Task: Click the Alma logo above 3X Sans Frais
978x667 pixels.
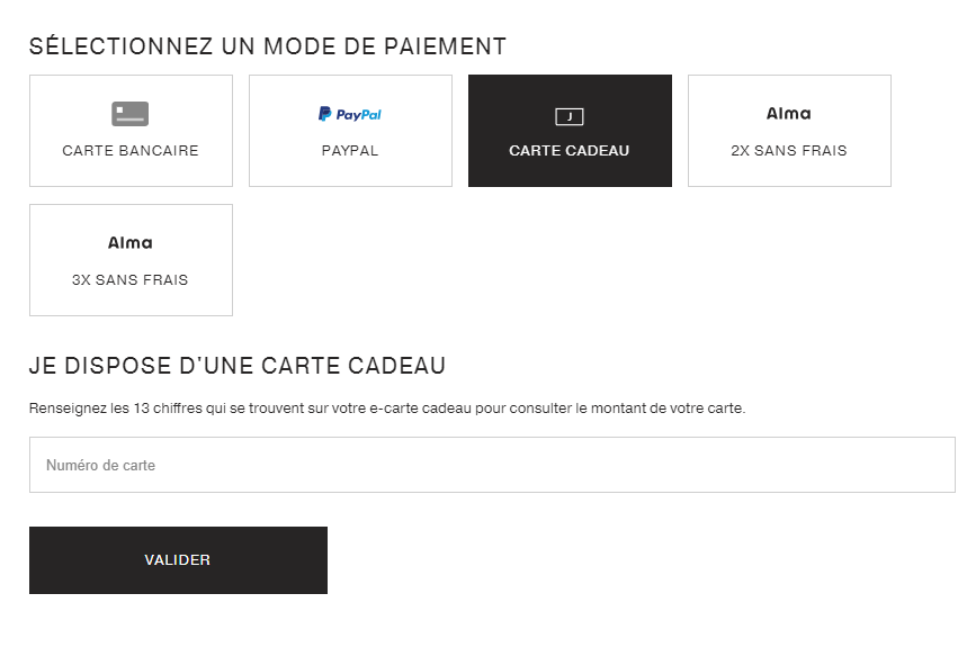Action: [130, 242]
